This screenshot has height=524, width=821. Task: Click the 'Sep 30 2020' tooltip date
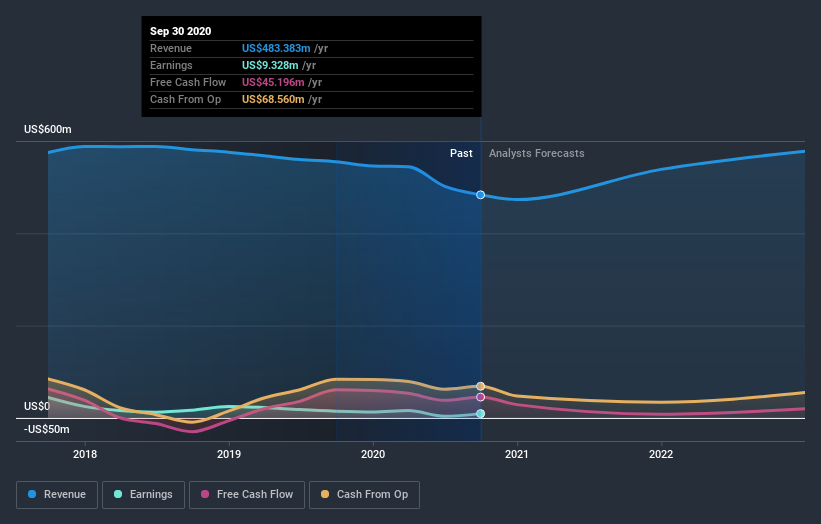181,31
